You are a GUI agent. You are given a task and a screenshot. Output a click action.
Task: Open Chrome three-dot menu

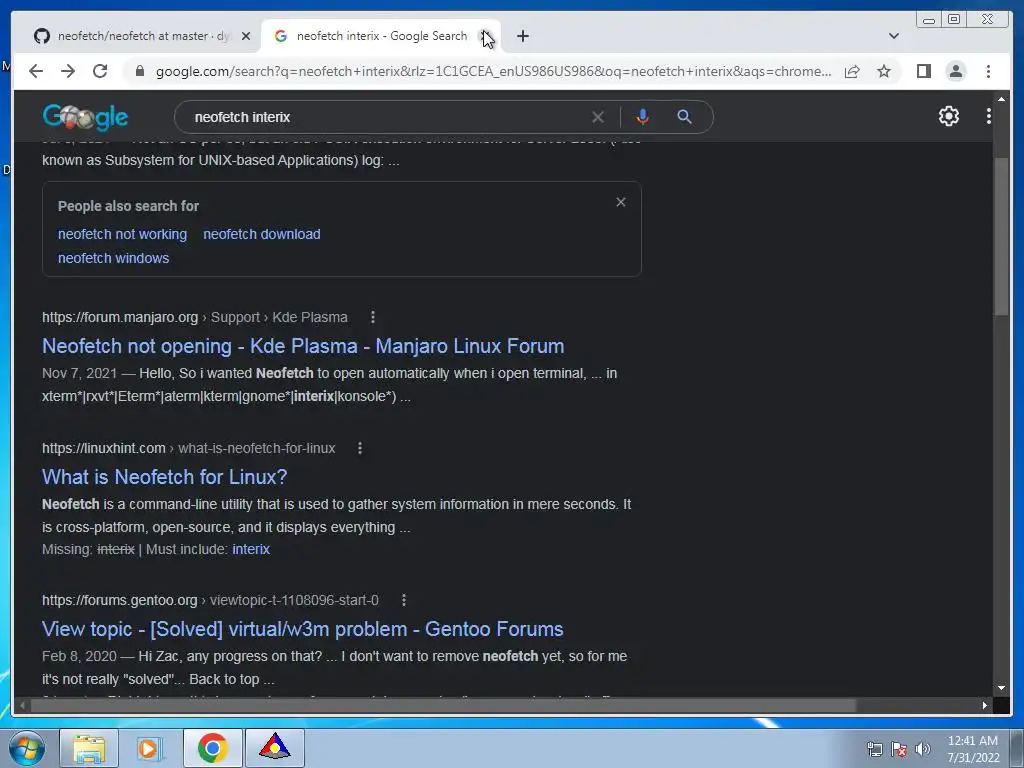(989, 71)
